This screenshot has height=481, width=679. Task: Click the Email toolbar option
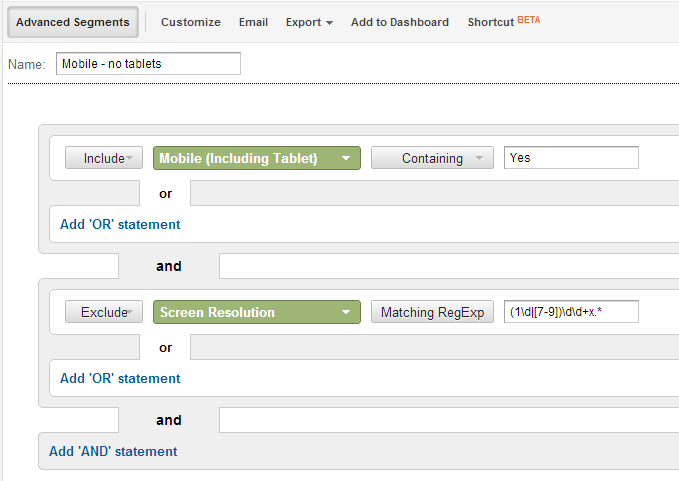point(253,22)
